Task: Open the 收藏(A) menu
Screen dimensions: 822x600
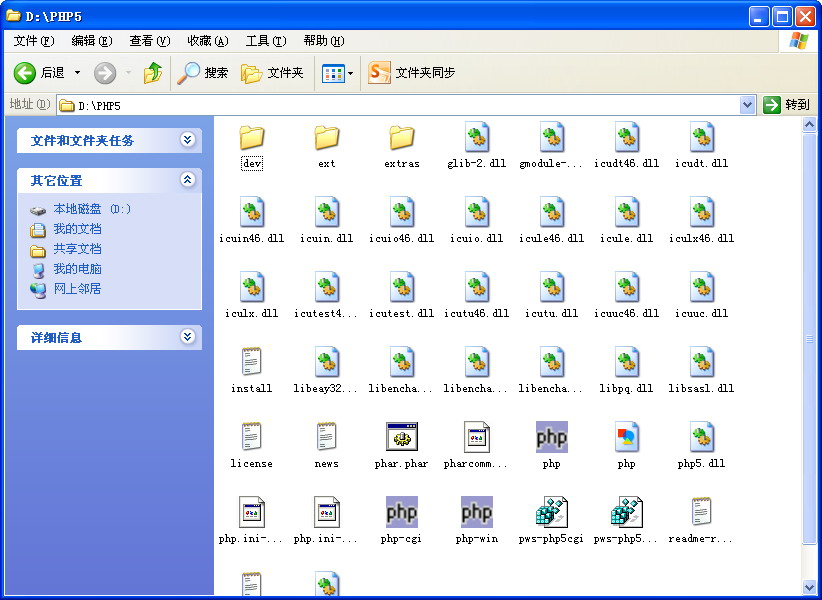Action: pyautogui.click(x=208, y=41)
